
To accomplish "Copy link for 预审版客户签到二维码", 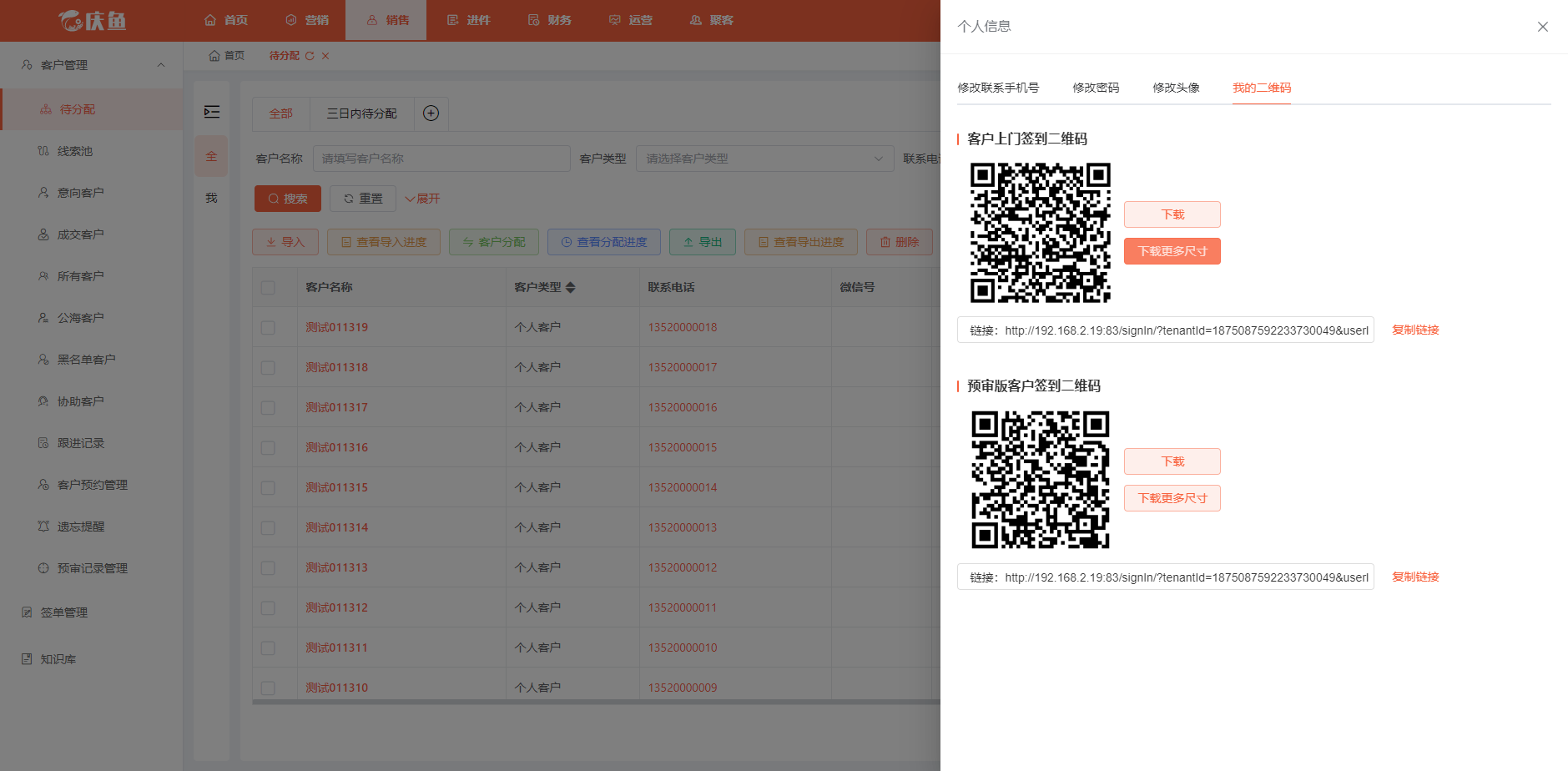I will [x=1415, y=577].
